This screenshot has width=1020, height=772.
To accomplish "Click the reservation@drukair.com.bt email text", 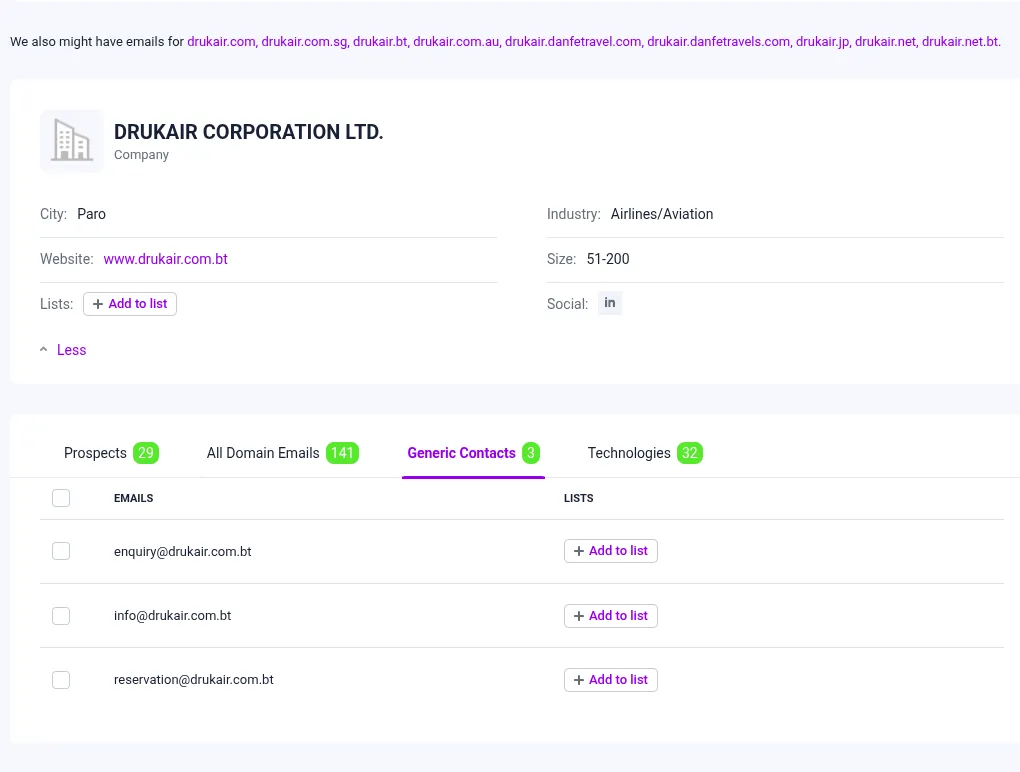I will point(194,680).
